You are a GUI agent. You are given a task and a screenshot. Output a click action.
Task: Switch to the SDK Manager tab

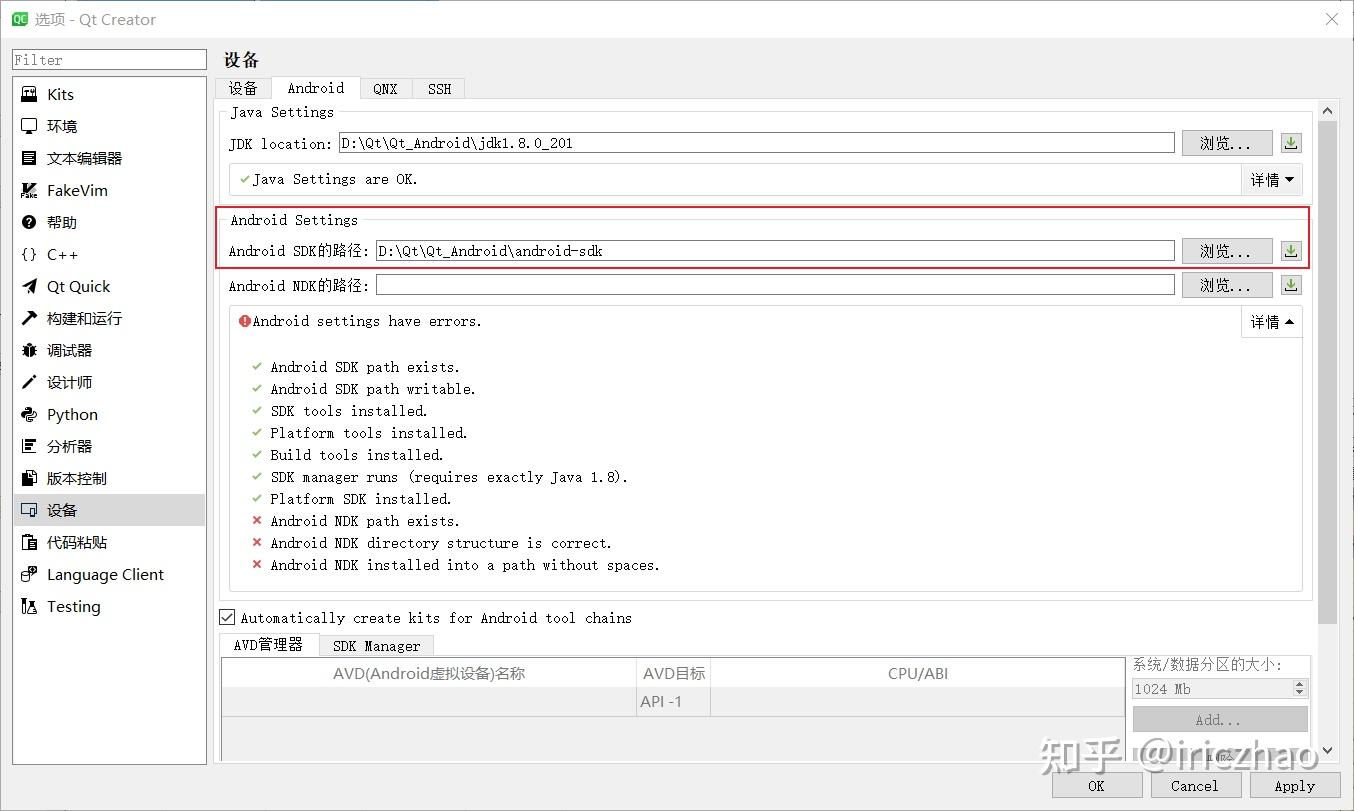click(376, 645)
